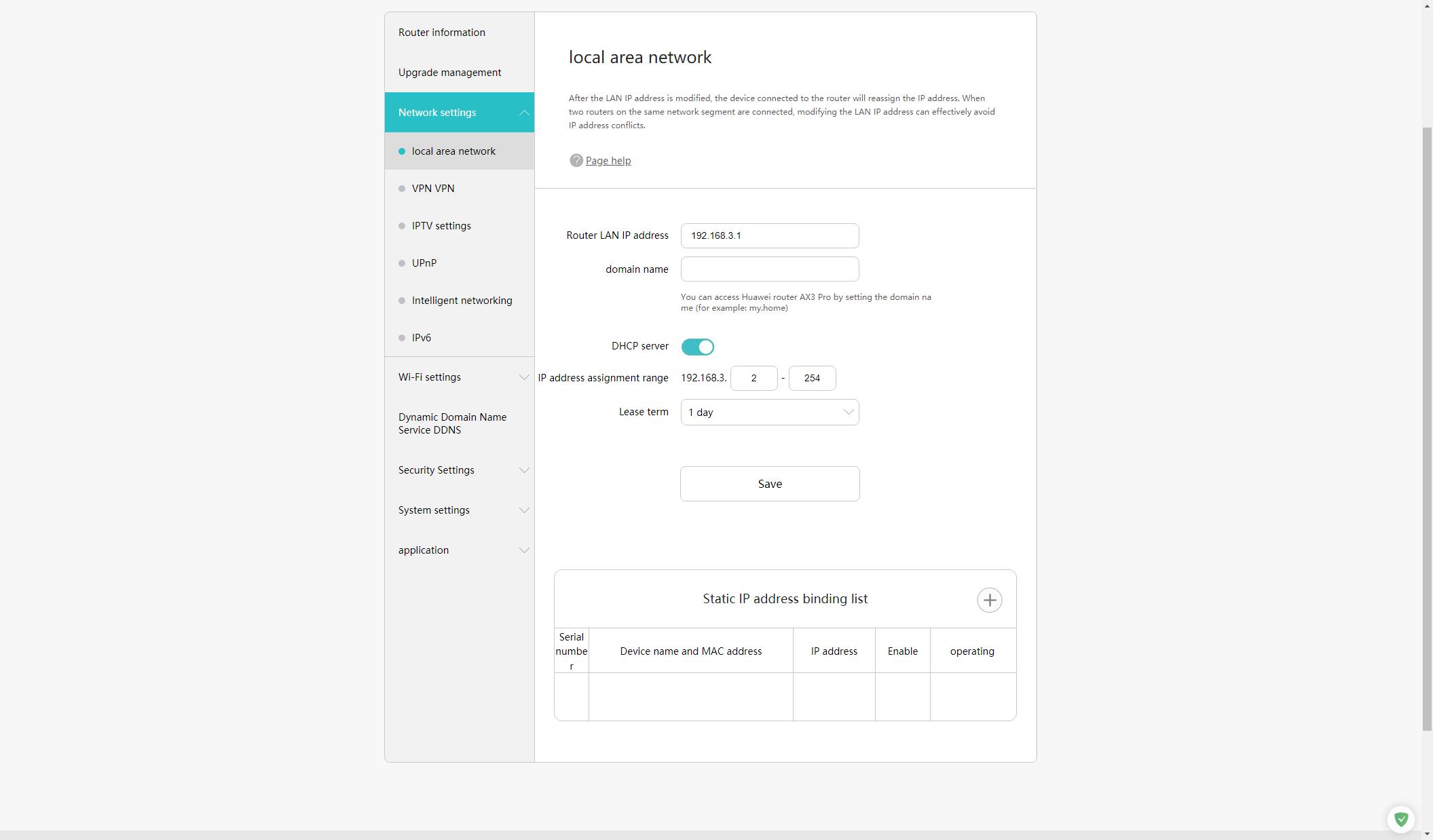Click the Router LAN IP address field

tap(769, 236)
